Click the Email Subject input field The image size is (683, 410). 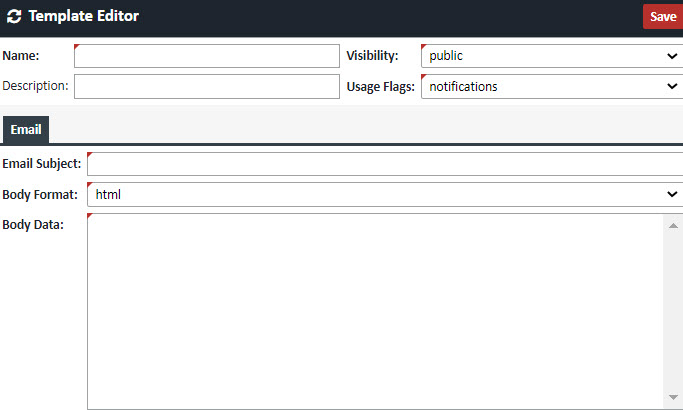coord(385,164)
